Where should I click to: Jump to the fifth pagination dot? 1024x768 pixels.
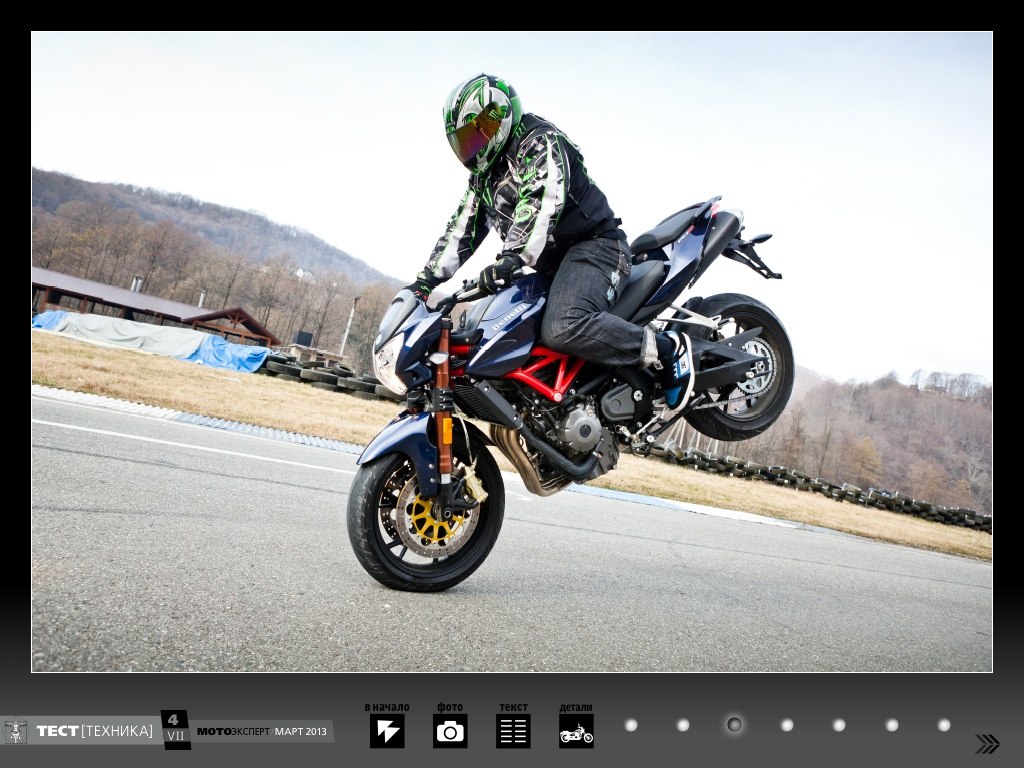point(839,725)
